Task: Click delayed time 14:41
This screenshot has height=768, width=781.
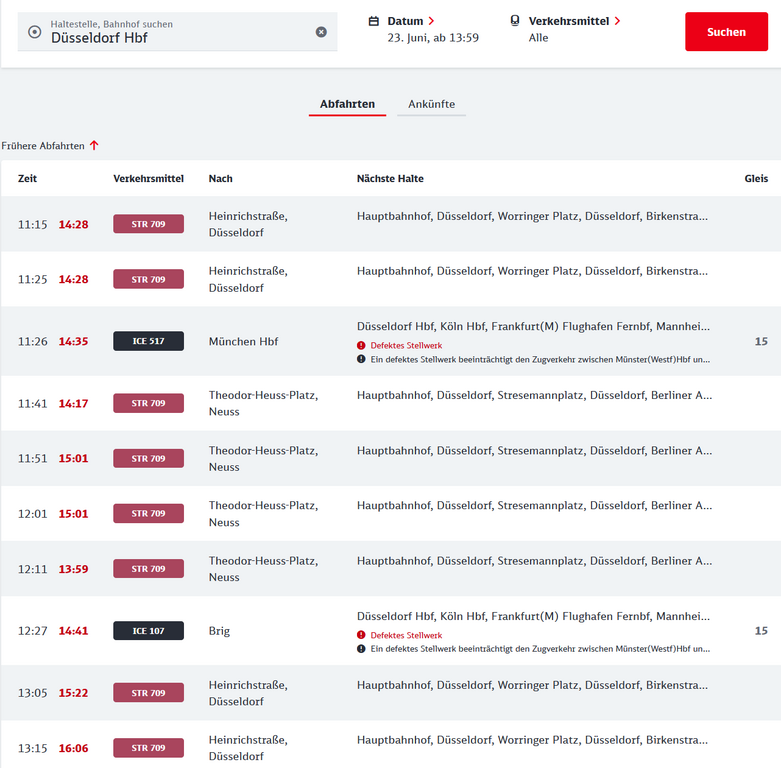Action: click(x=73, y=631)
